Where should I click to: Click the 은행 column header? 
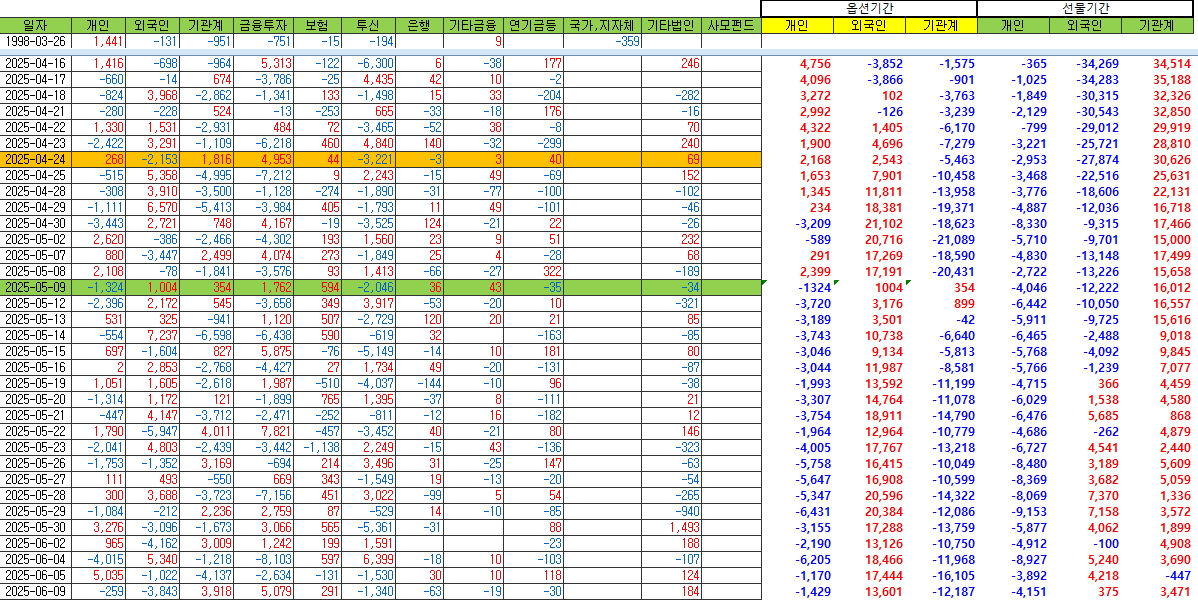click(x=420, y=25)
